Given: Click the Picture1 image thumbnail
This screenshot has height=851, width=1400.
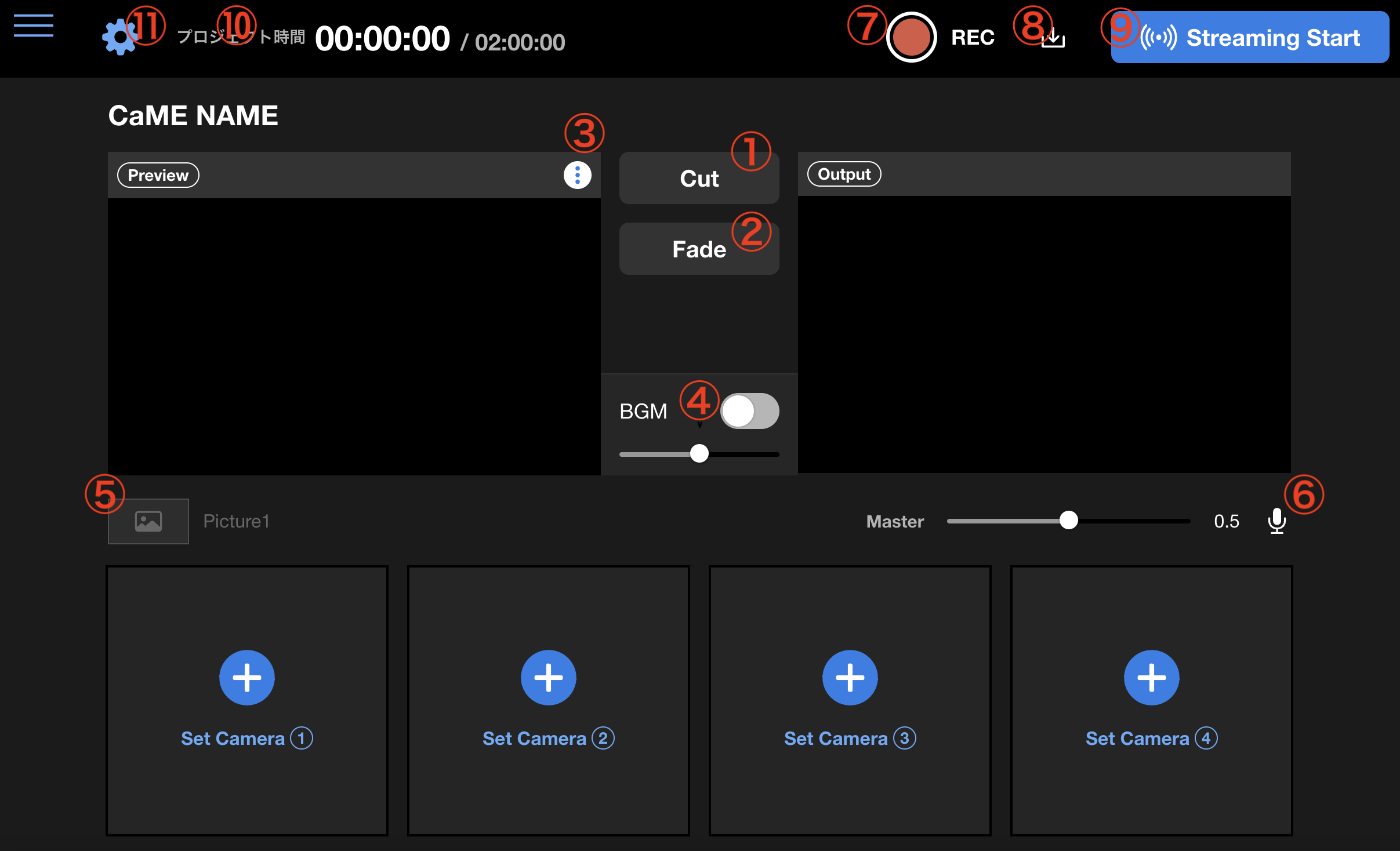Looking at the screenshot, I should pos(148,521).
